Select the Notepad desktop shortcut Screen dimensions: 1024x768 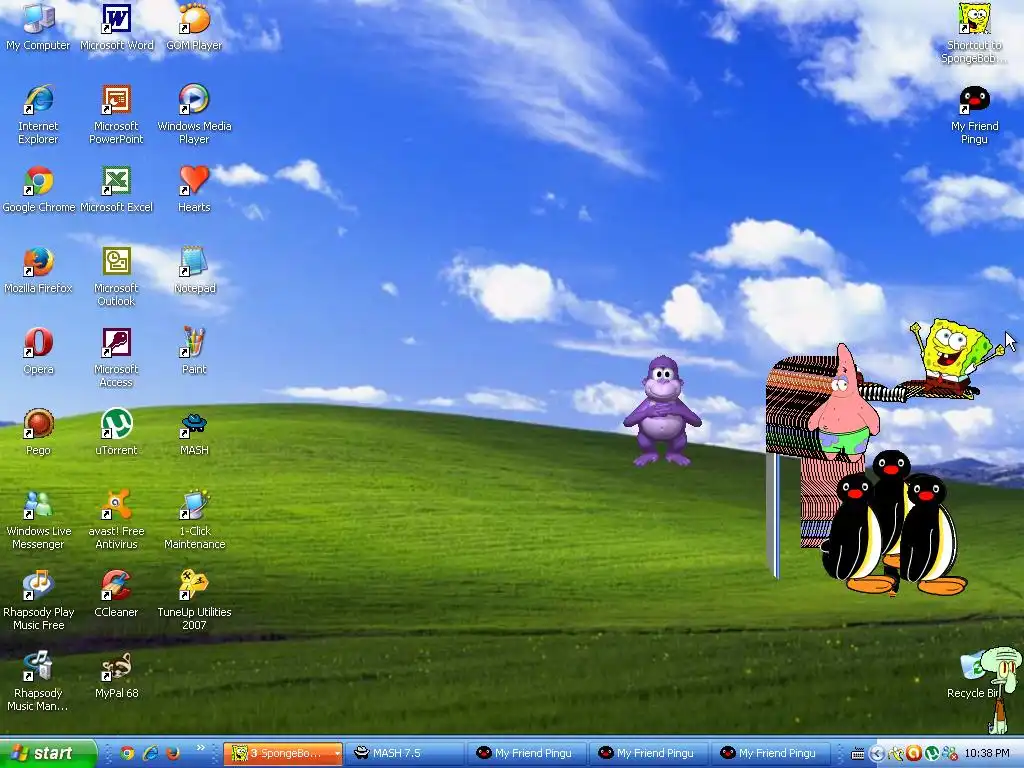click(194, 270)
